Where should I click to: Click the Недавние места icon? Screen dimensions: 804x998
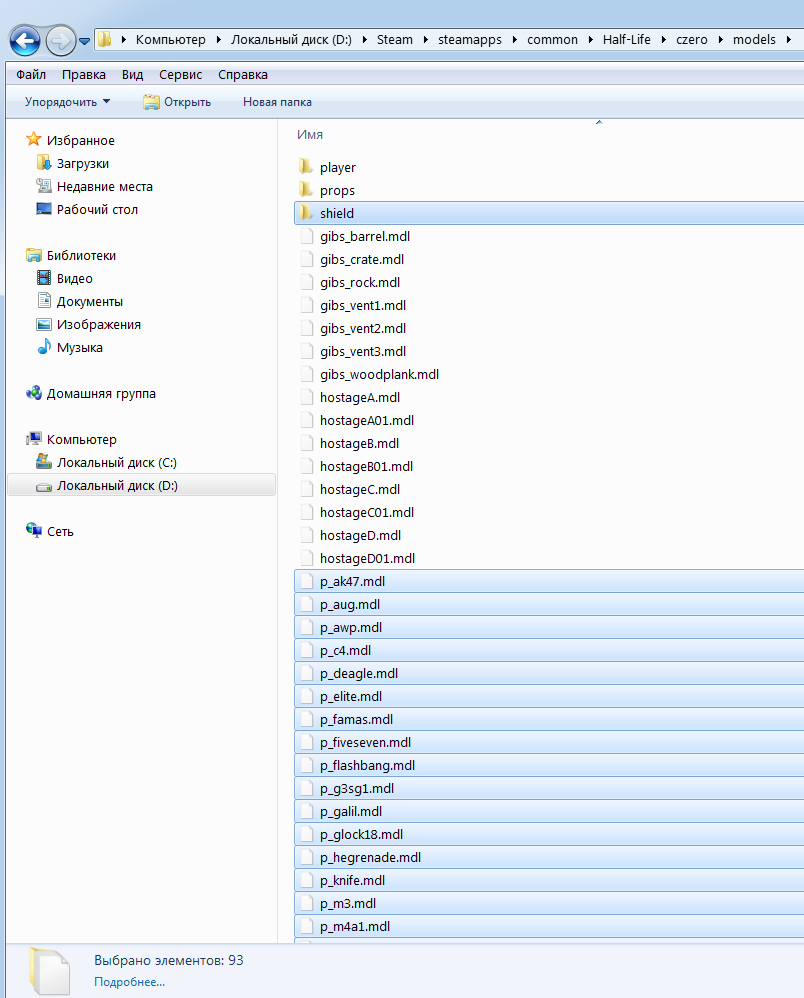click(44, 186)
